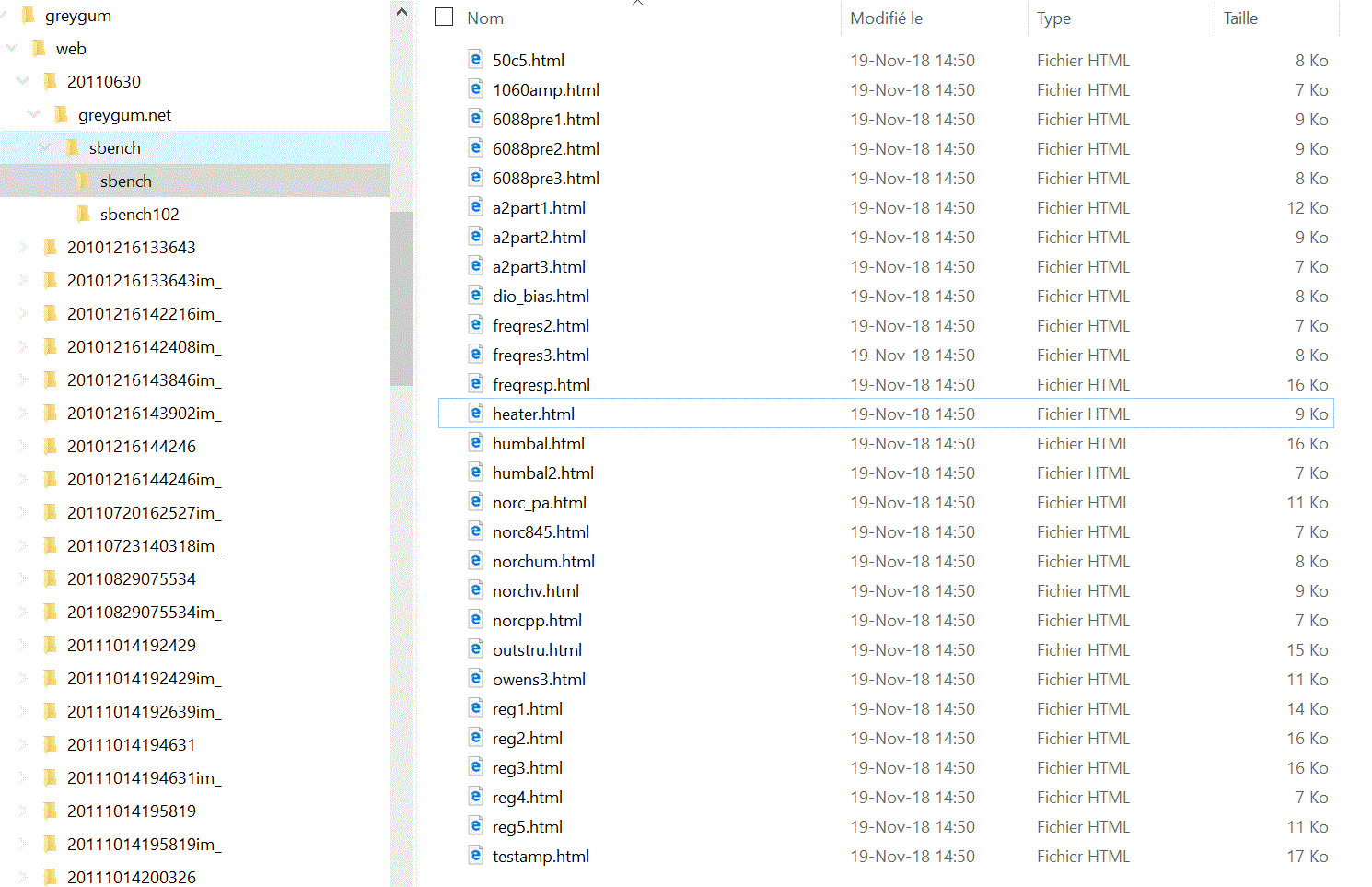Click the humbal.html file icon

click(x=475, y=443)
